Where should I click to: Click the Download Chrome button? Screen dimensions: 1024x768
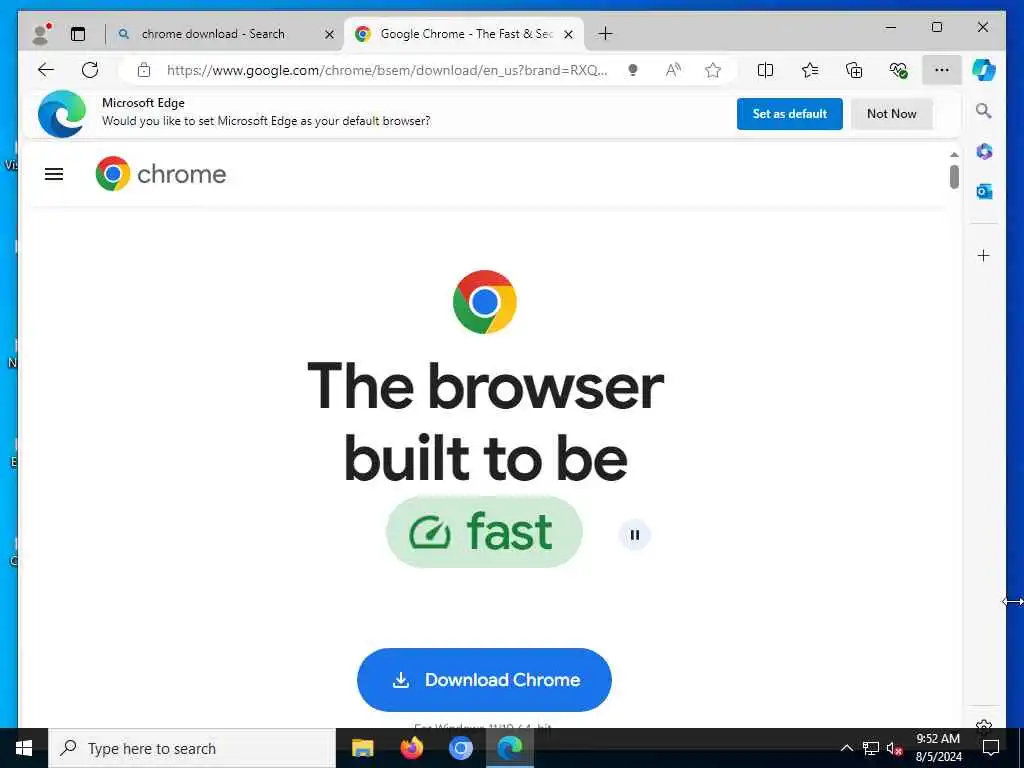tap(484, 680)
